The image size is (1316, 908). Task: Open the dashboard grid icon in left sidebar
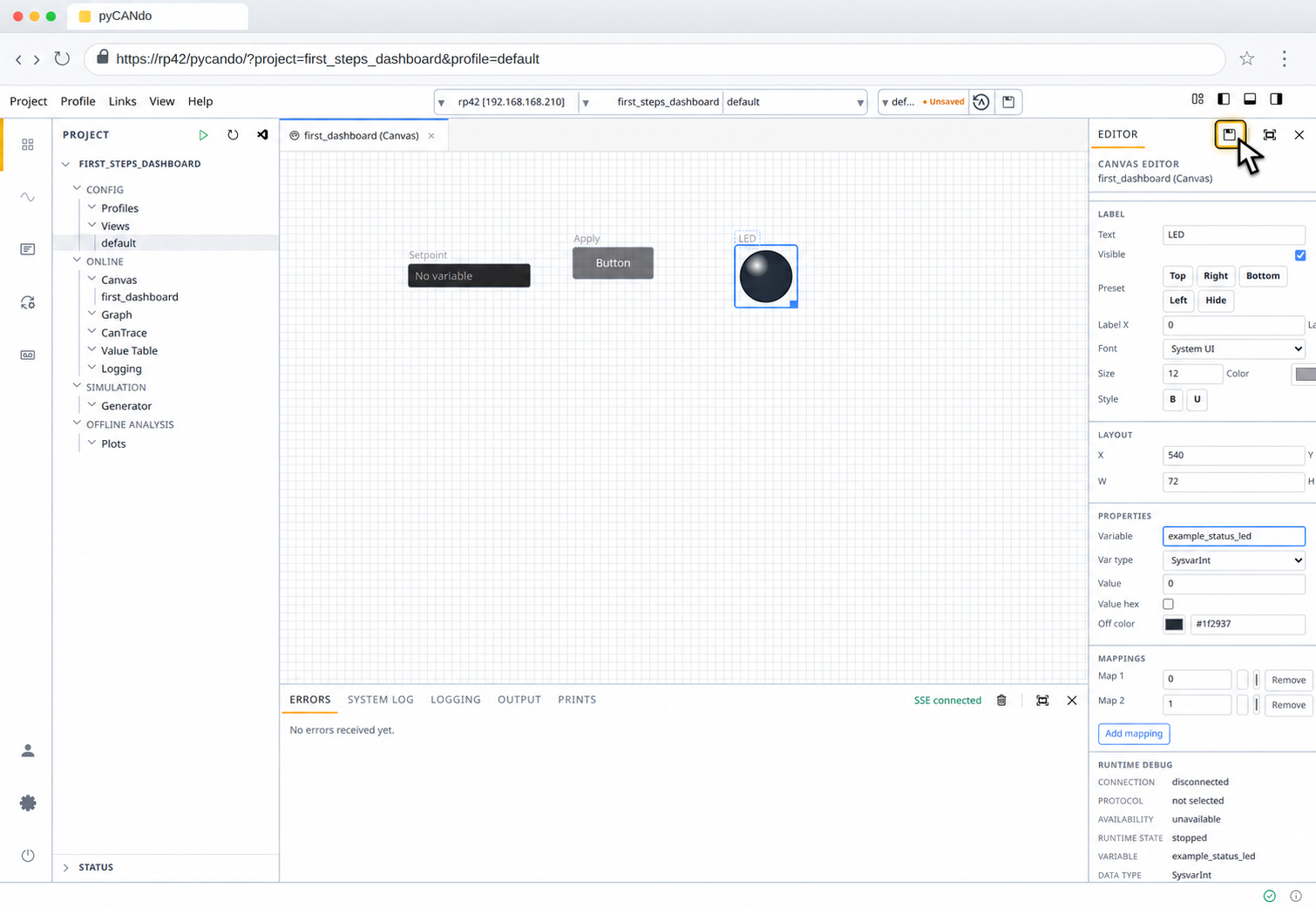pyautogui.click(x=28, y=145)
